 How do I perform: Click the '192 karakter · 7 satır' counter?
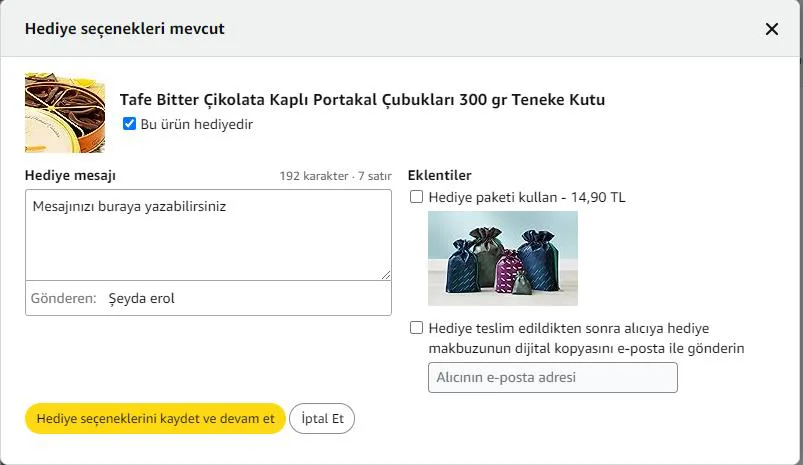click(335, 176)
